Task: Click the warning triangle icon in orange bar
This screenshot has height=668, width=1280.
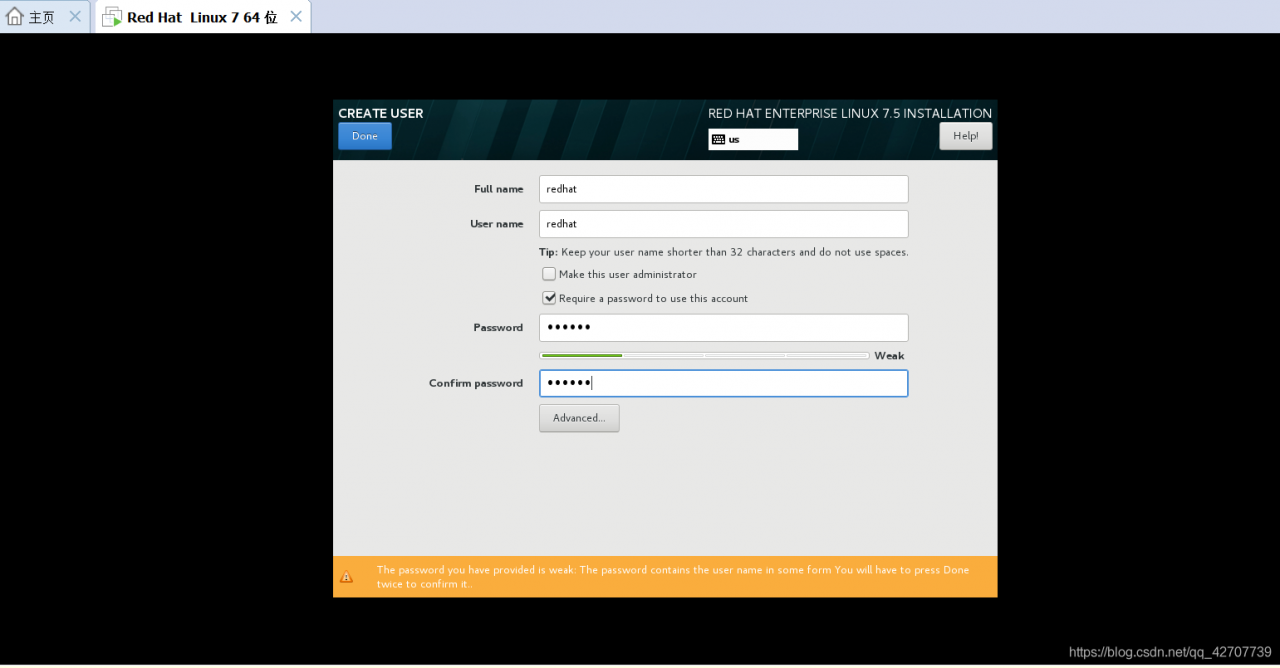Action: [x=346, y=577]
